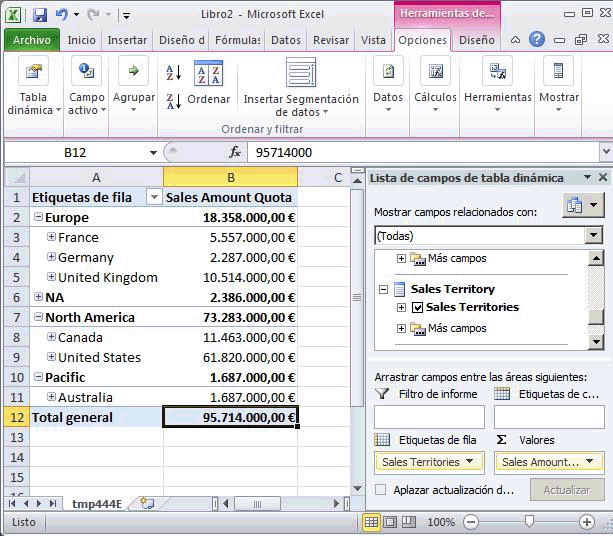
Task: Switch to the Vista tab
Action: (373, 40)
